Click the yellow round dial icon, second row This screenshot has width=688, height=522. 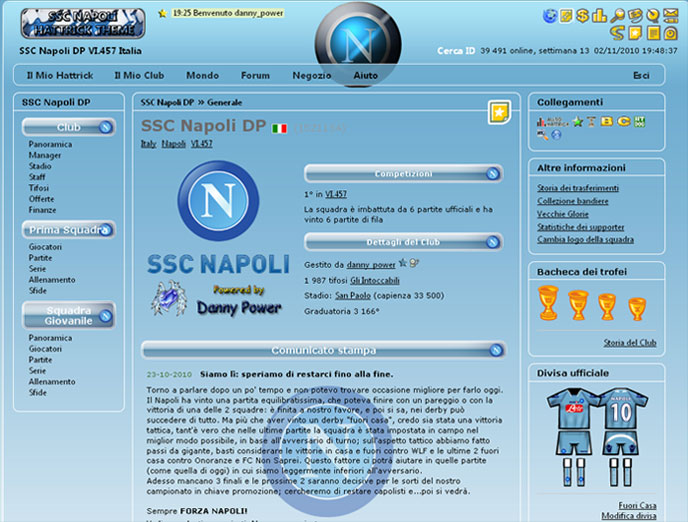671,33
